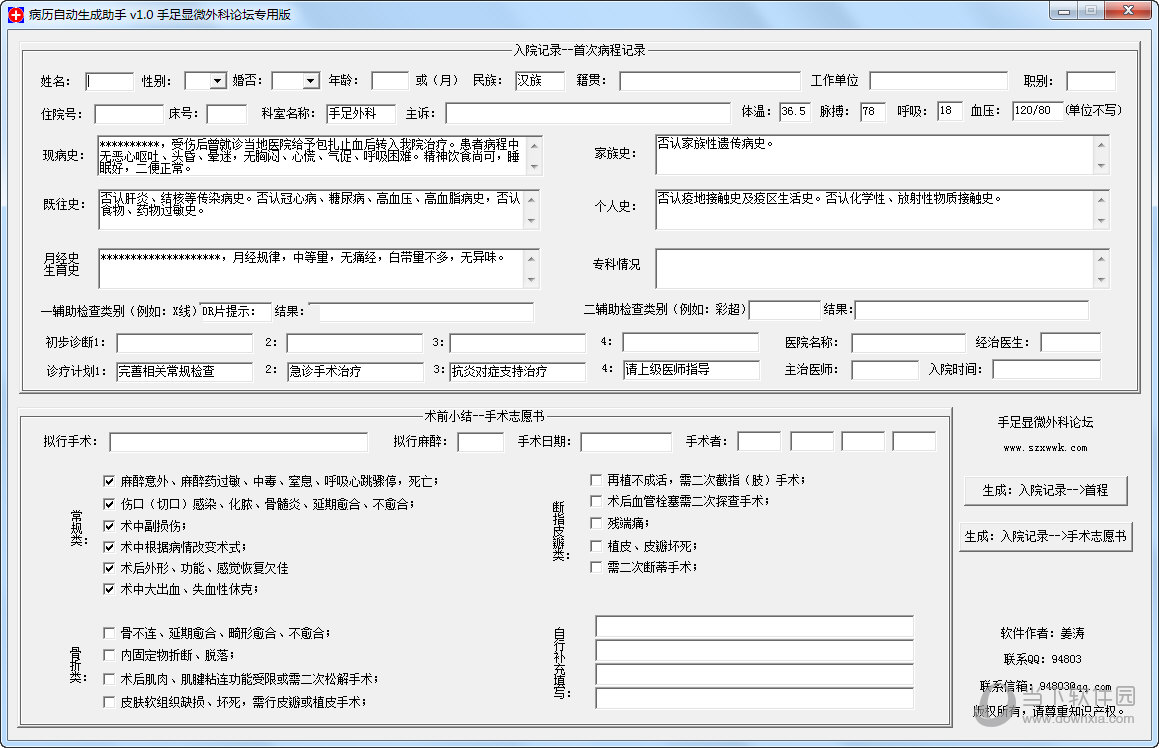
Task: Focus the 初步诊断1 input field
Action: coord(185,343)
